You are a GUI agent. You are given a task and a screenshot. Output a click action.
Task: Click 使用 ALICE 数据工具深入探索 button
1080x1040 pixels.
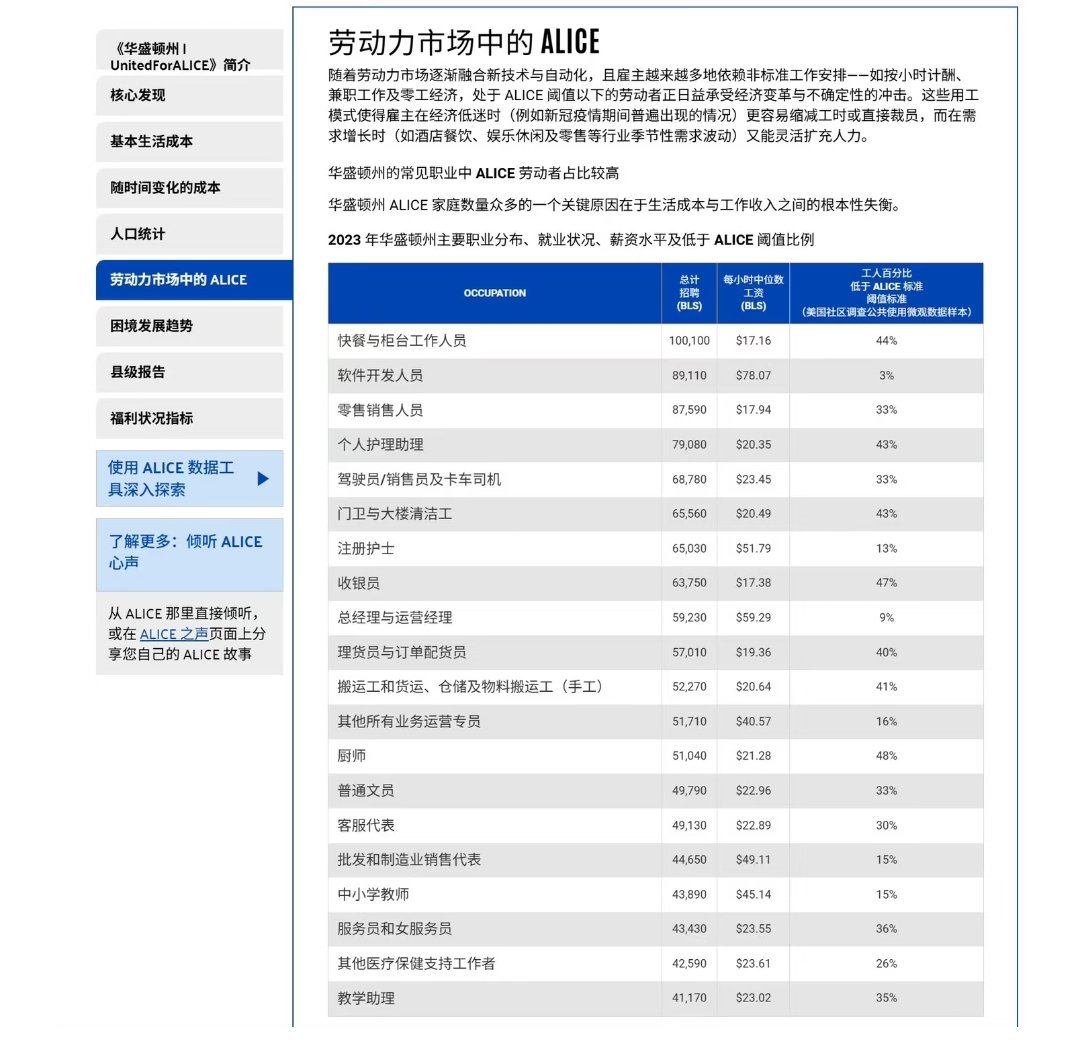(189, 479)
